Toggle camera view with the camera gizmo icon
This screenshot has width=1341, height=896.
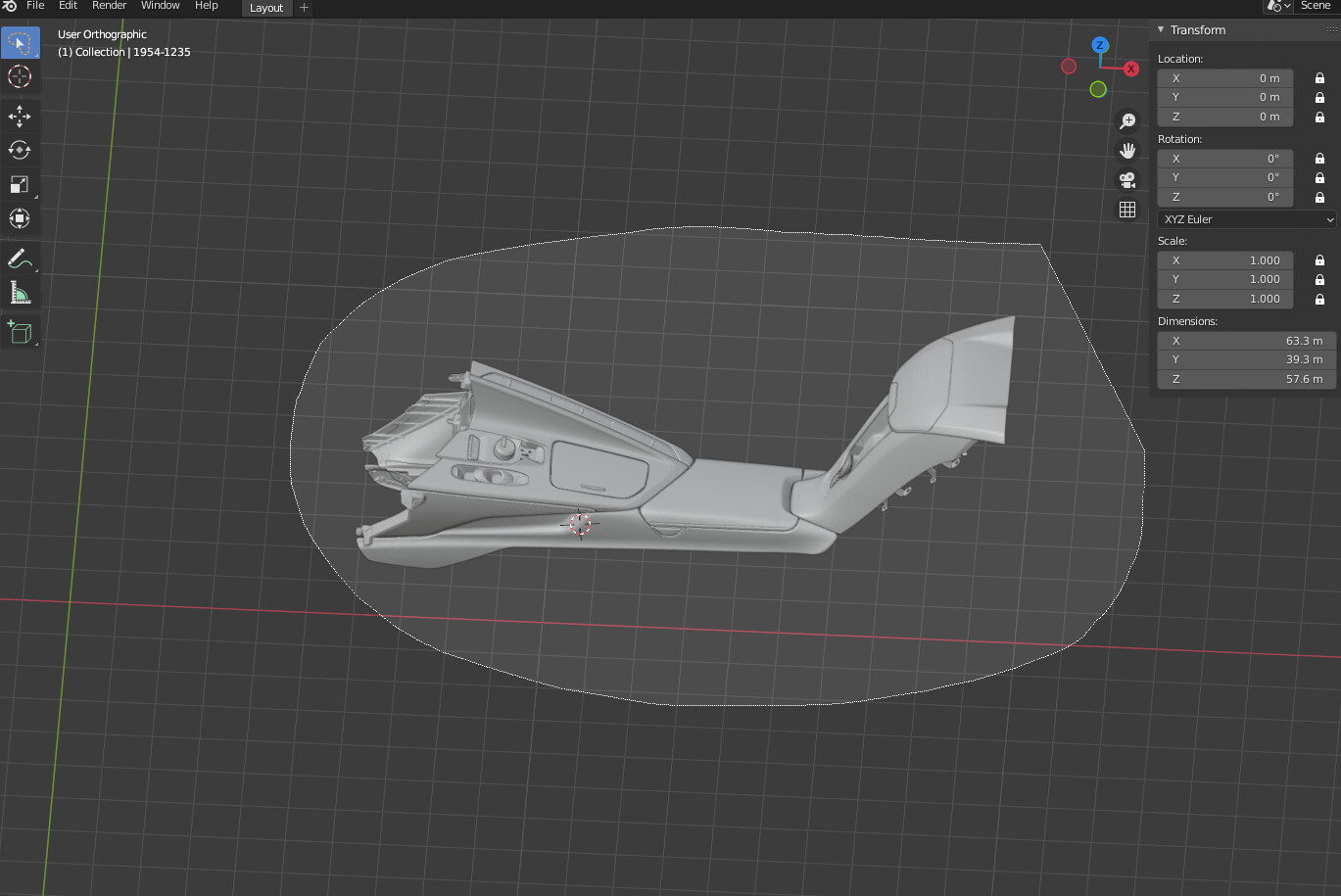[1127, 180]
